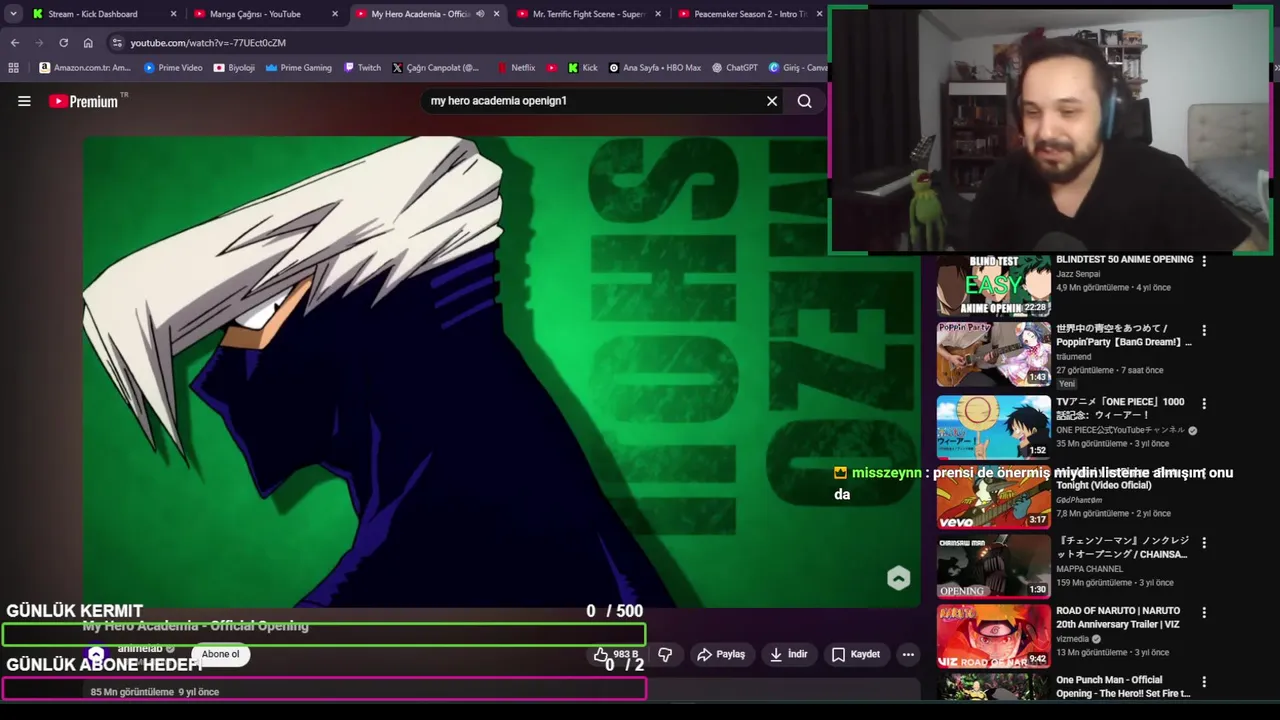
Task: Mute the My Hero Academia tab audio icon
Action: pos(480,14)
